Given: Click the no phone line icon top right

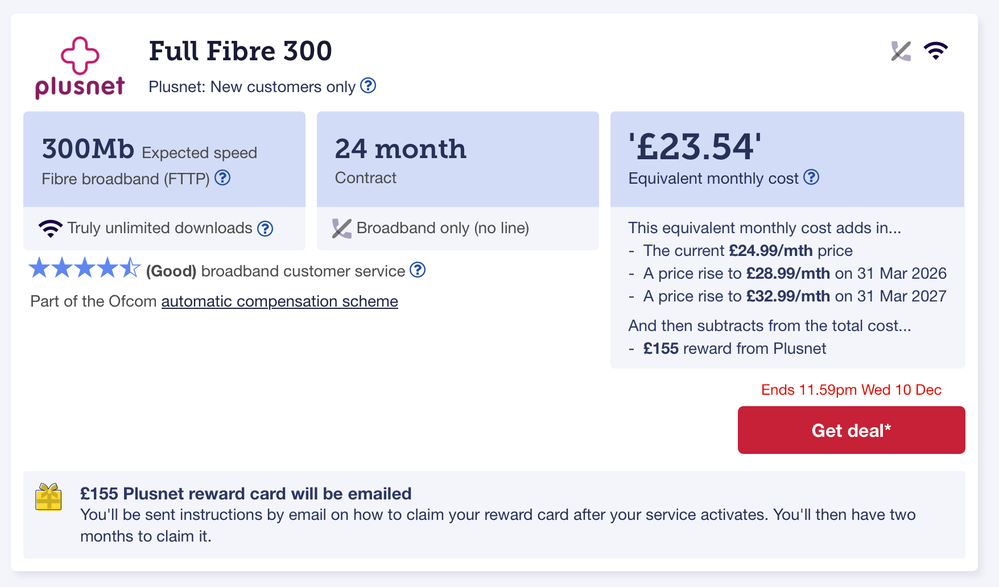Looking at the screenshot, I should [901, 52].
